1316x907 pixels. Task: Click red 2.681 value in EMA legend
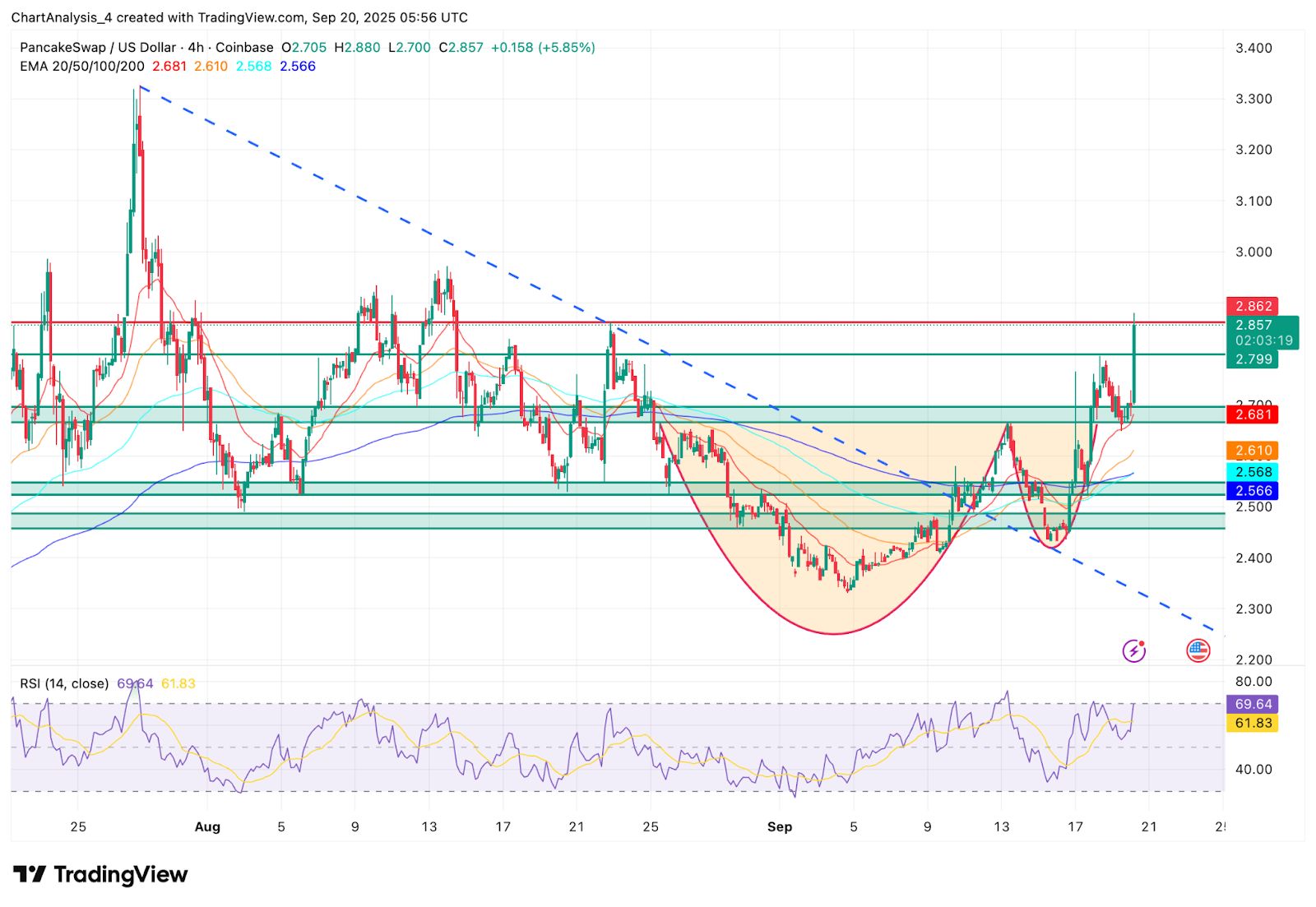click(x=169, y=67)
